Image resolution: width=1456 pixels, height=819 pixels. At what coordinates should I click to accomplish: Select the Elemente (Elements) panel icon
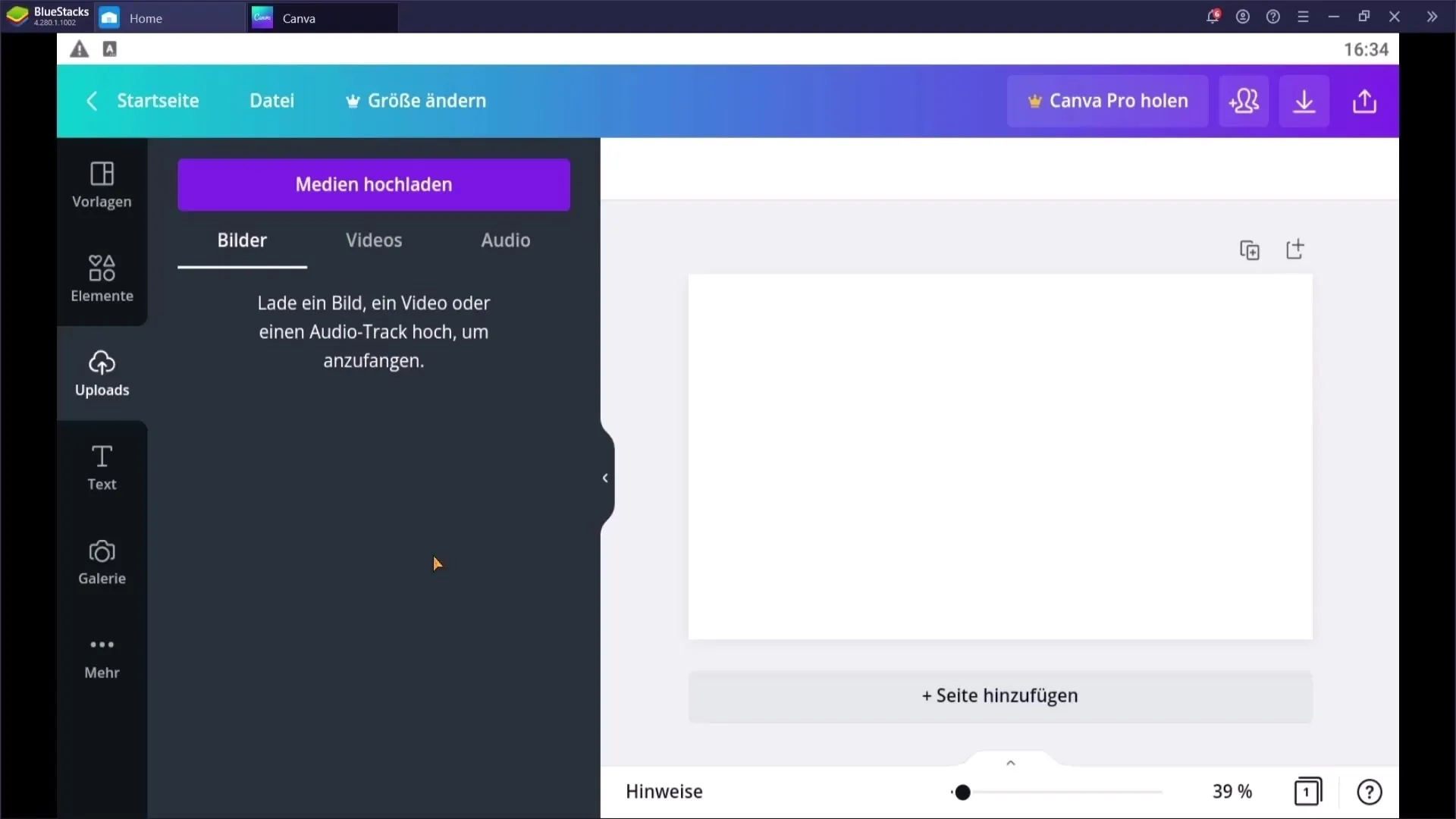pyautogui.click(x=102, y=275)
